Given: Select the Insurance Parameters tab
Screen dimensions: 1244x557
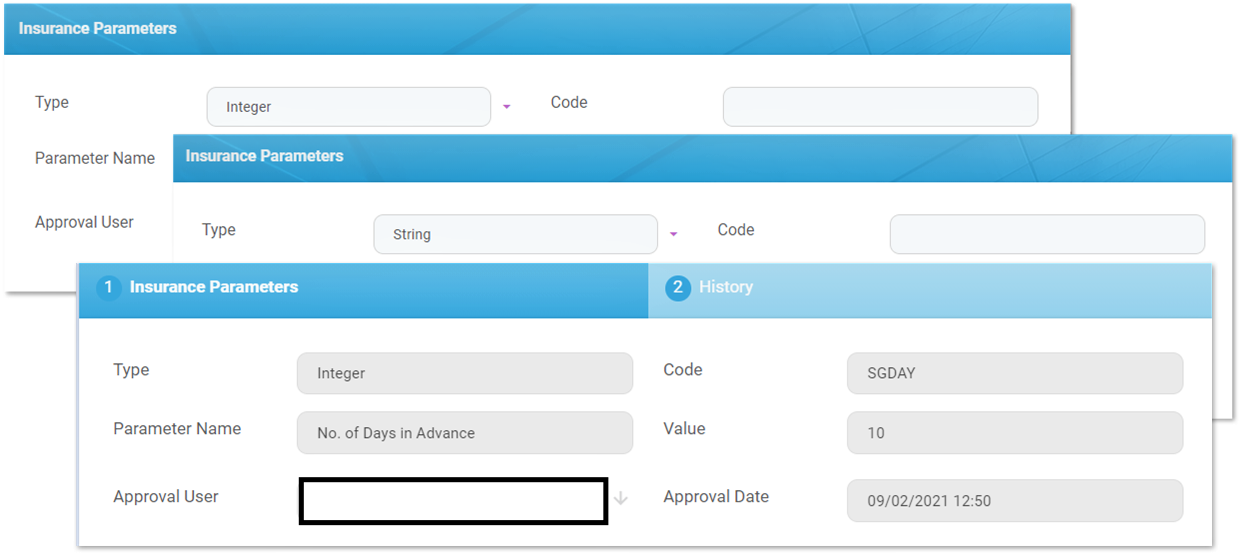Looking at the screenshot, I should click(214, 288).
